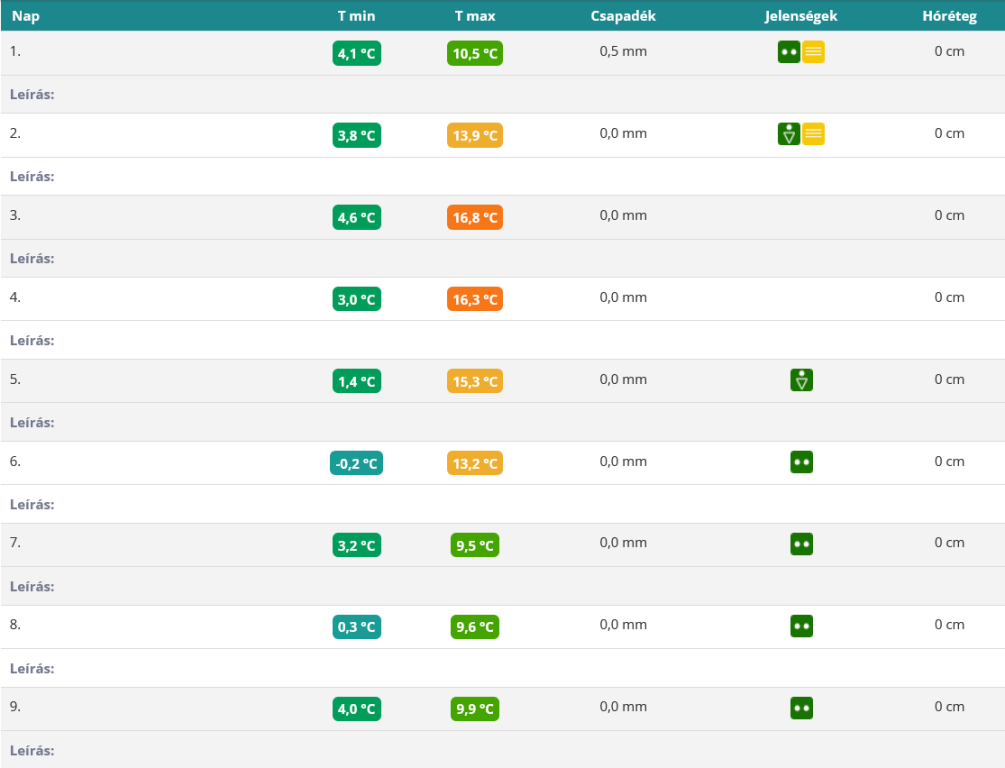Image resolution: width=1005 pixels, height=768 pixels.
Task: Click the teal -0,2 °C min temperature badge
Action: tap(356, 463)
